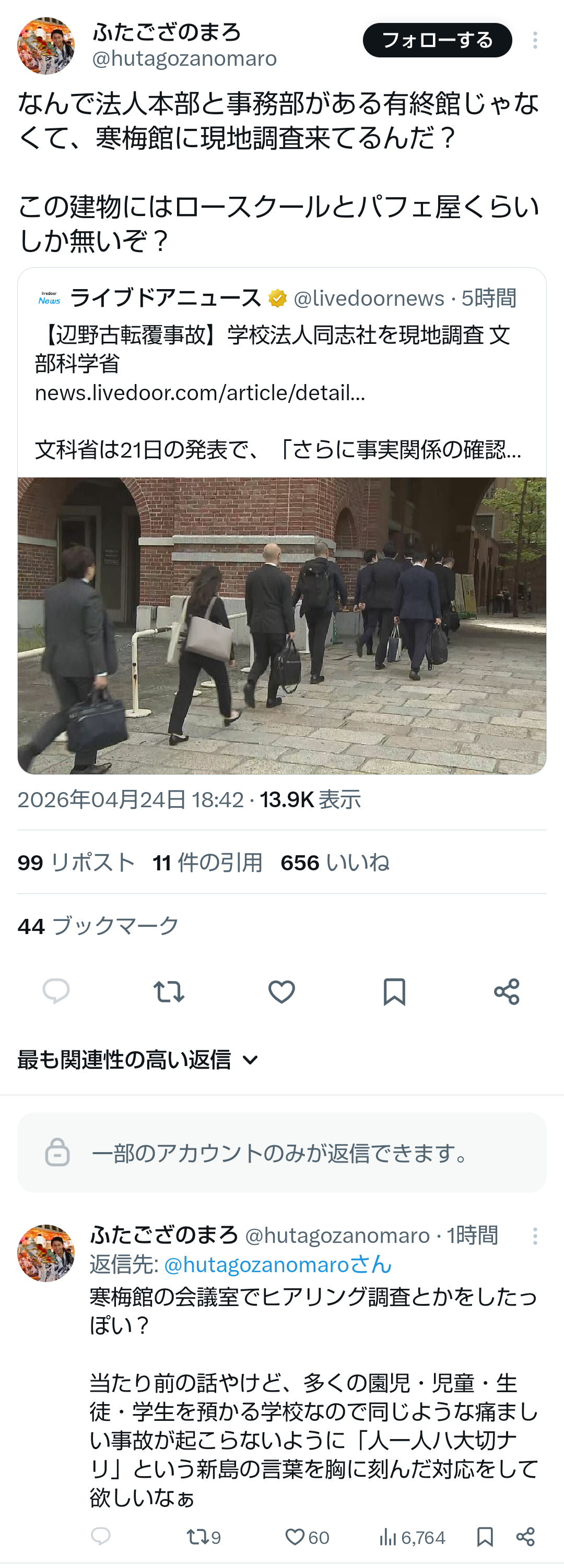View the 99 リポスト list

[76, 863]
